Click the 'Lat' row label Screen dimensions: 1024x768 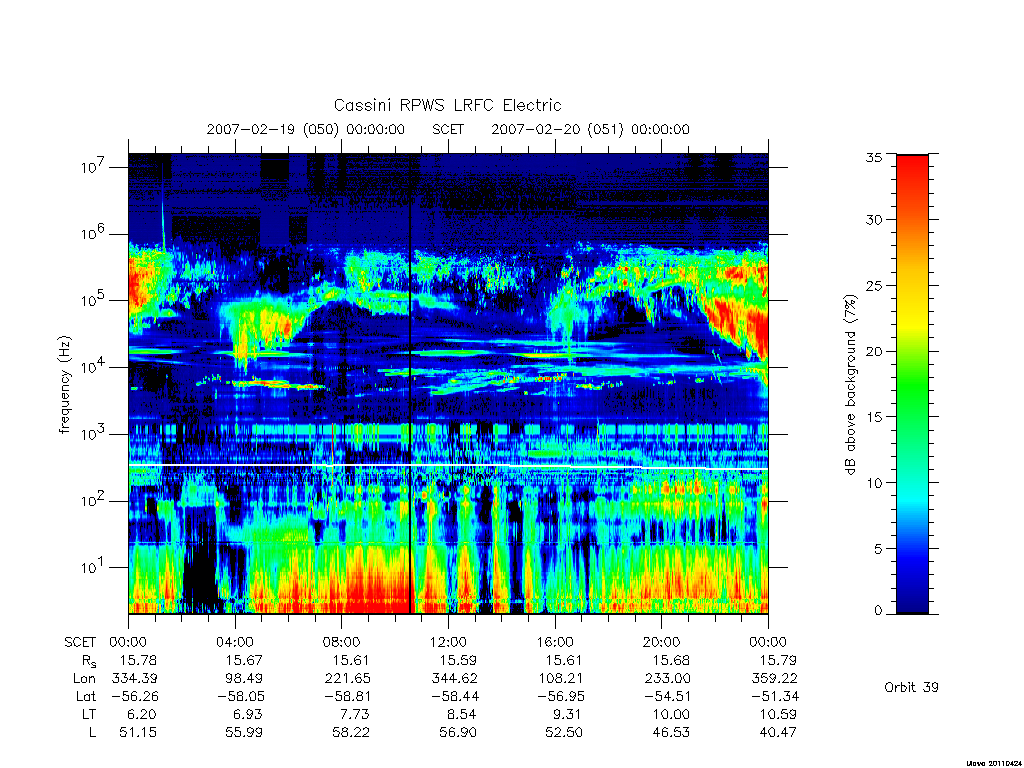click(x=86, y=696)
